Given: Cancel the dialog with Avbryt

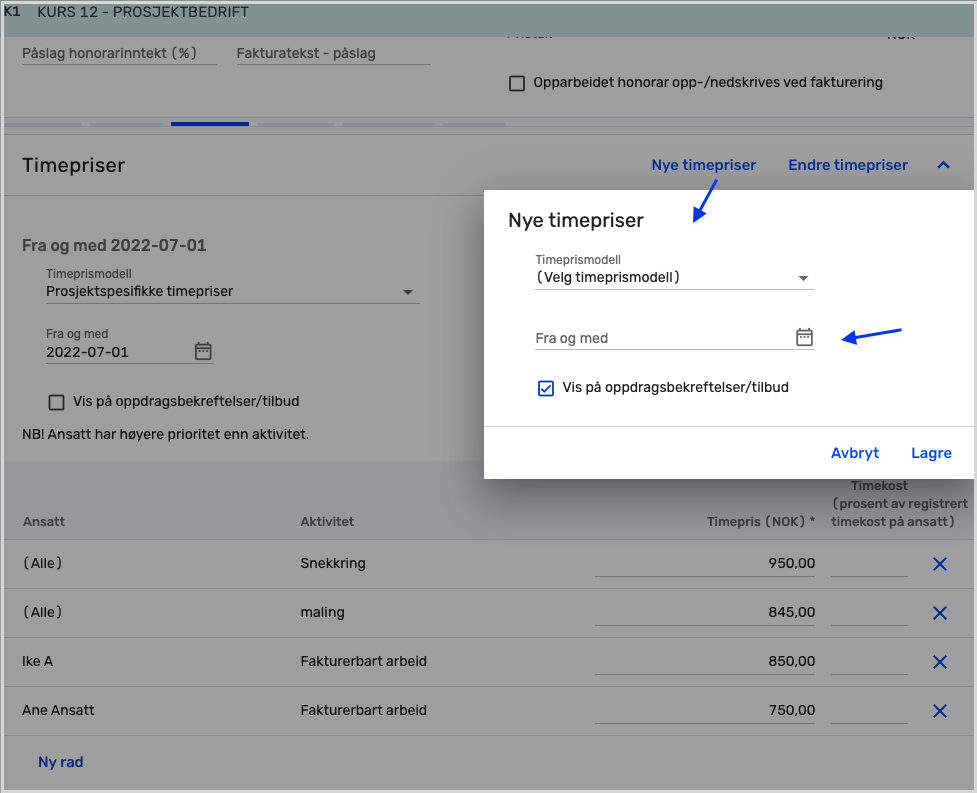Looking at the screenshot, I should point(855,453).
